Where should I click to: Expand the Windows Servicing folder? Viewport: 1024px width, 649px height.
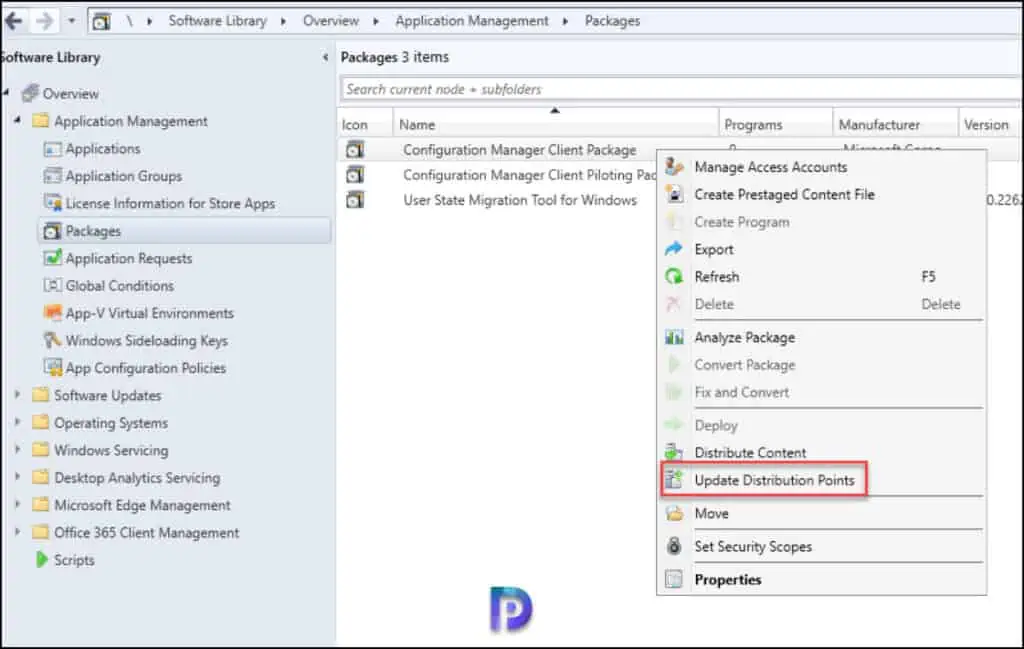[x=18, y=449]
